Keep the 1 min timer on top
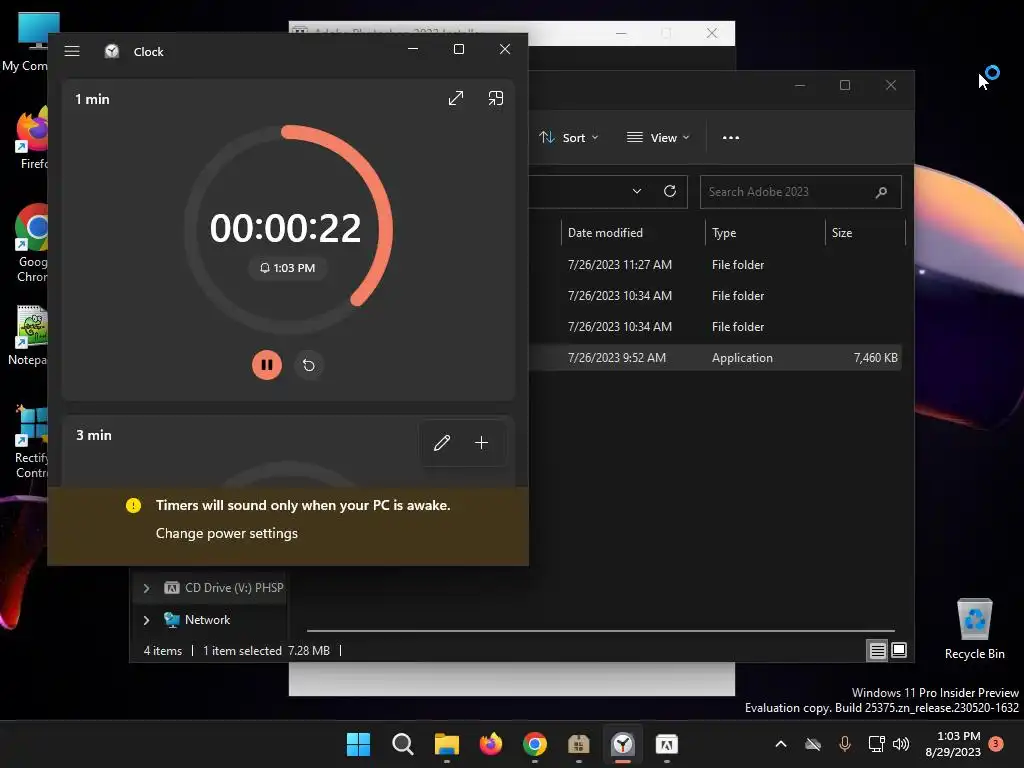This screenshot has height=768, width=1024. 496,99
